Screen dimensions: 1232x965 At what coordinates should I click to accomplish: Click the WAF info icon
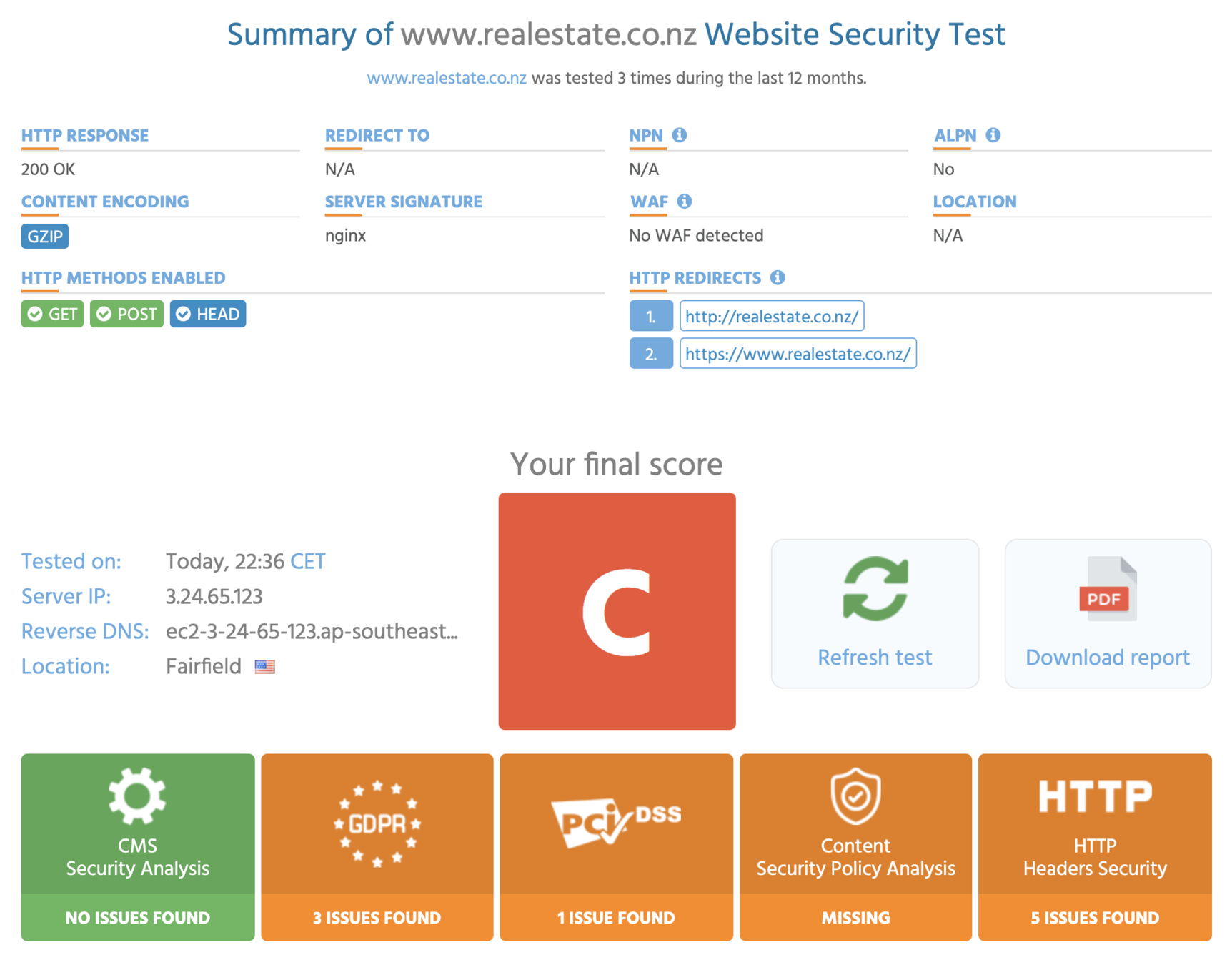[685, 201]
